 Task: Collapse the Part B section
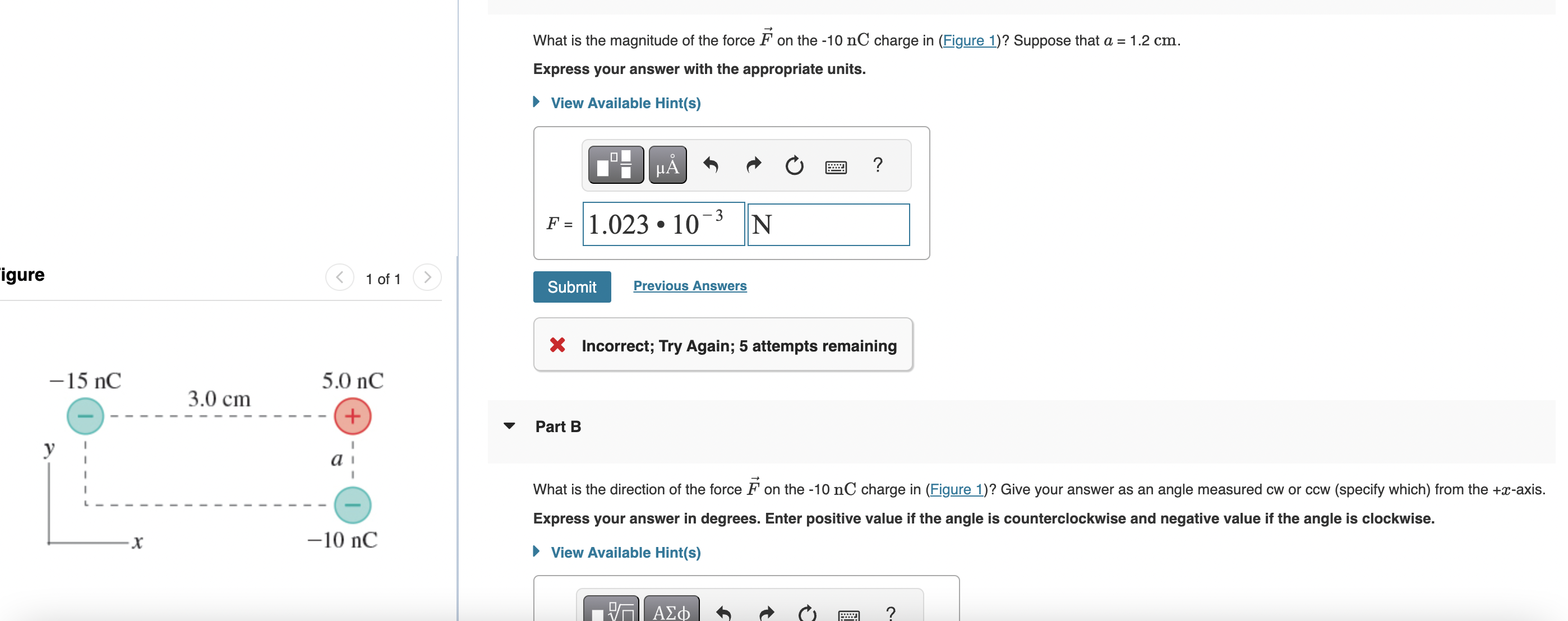[509, 426]
